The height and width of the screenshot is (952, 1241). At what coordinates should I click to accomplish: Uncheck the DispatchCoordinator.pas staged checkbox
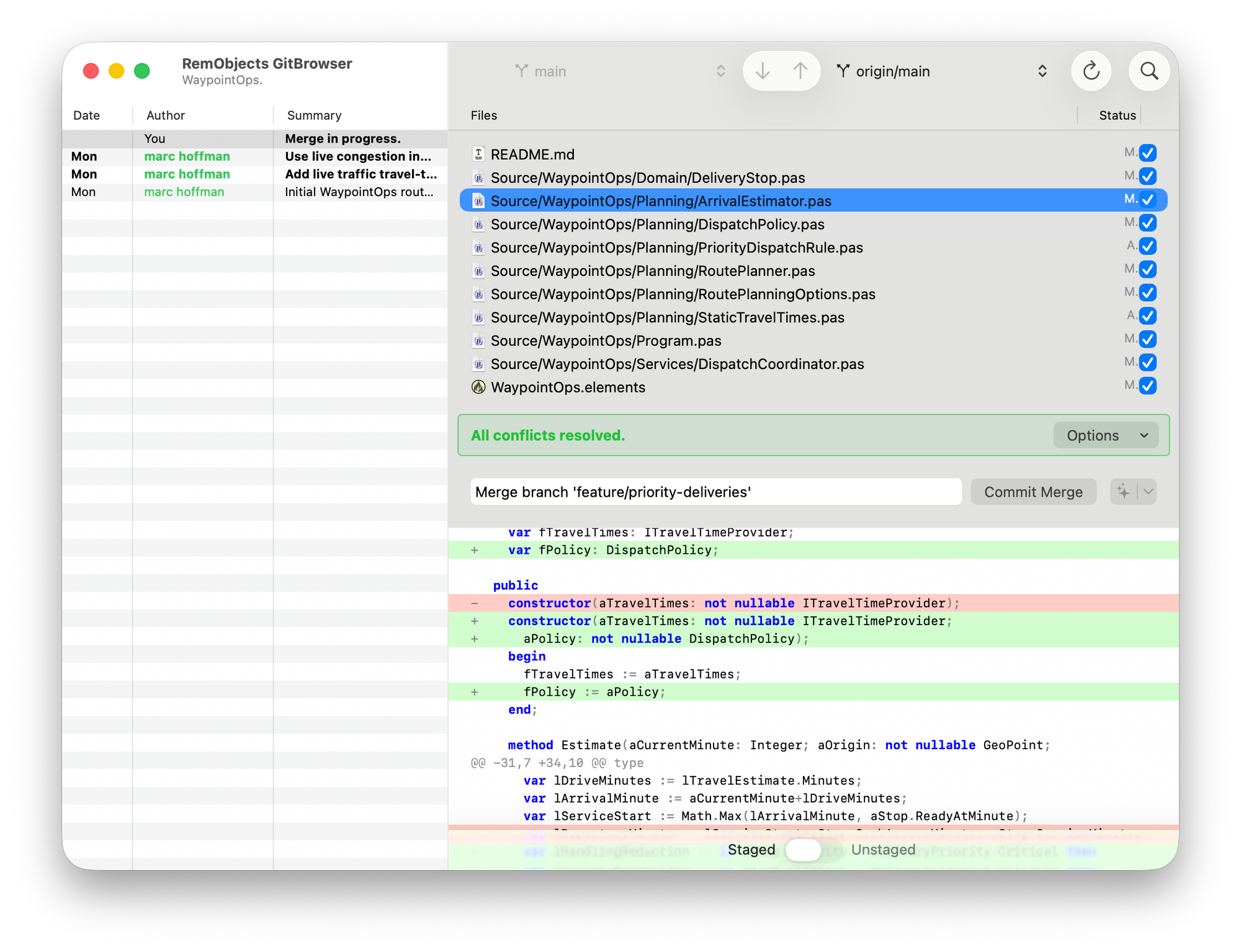[x=1148, y=362]
